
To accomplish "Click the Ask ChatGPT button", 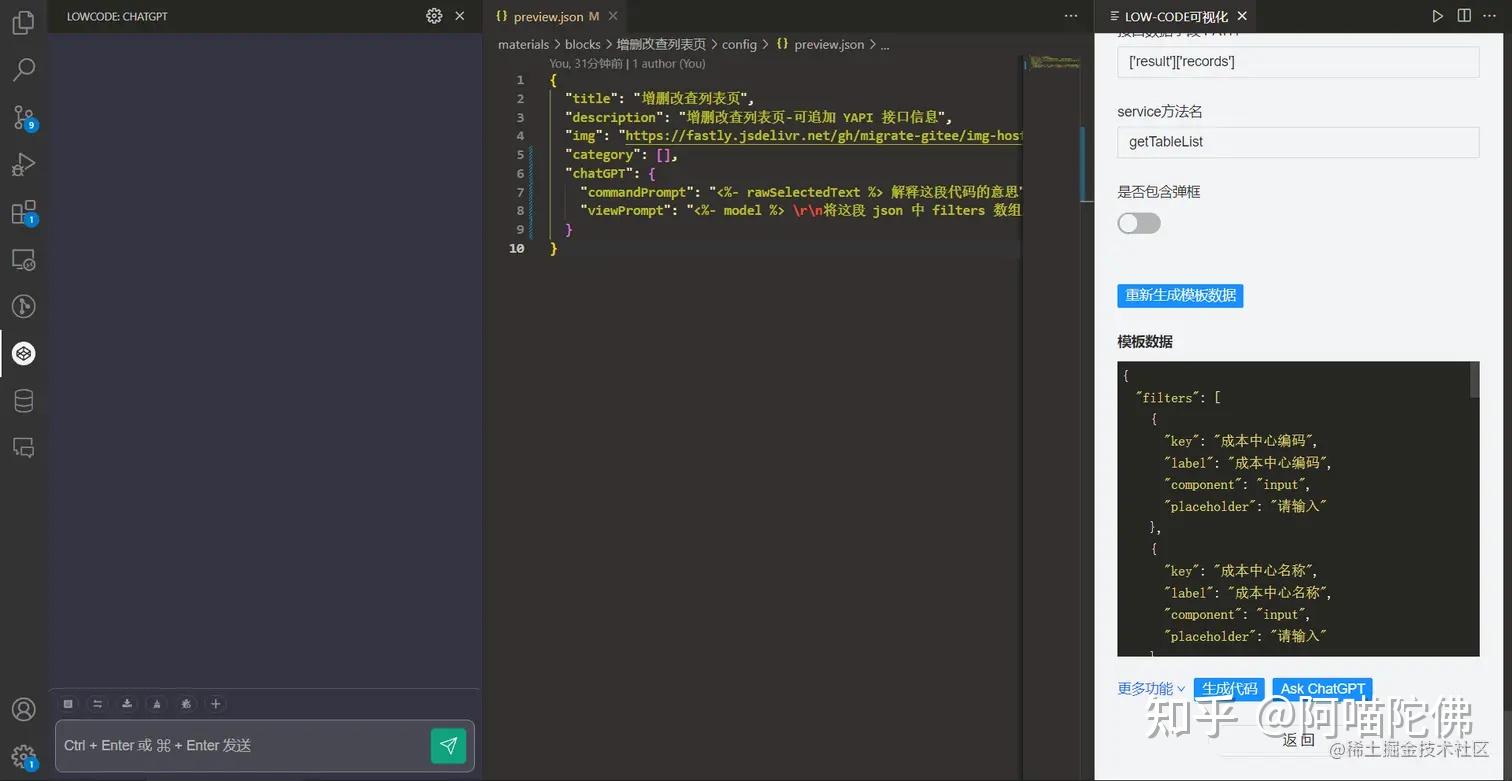I will (1322, 689).
